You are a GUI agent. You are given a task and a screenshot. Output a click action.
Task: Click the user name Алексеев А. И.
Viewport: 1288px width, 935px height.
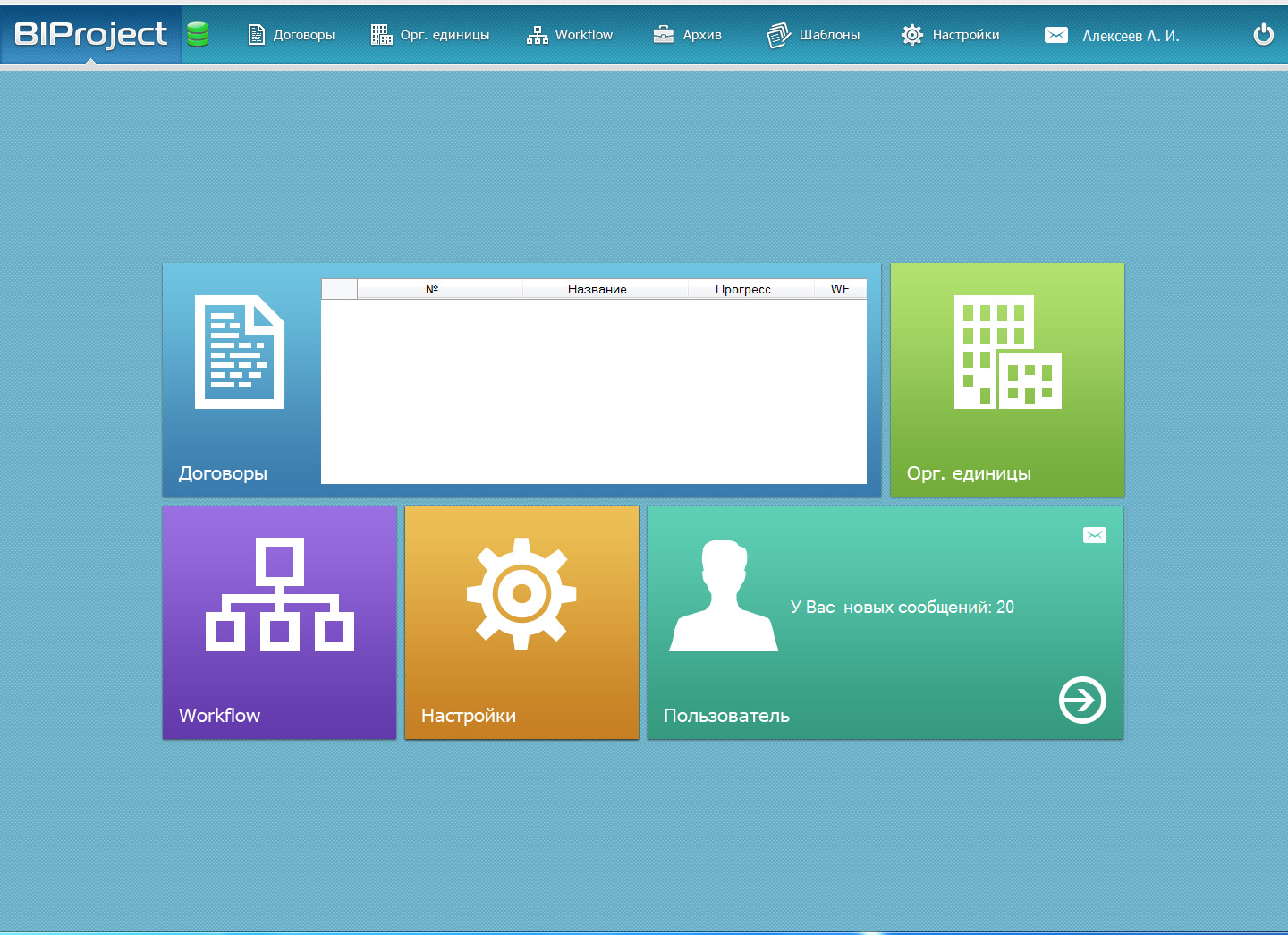(1131, 36)
